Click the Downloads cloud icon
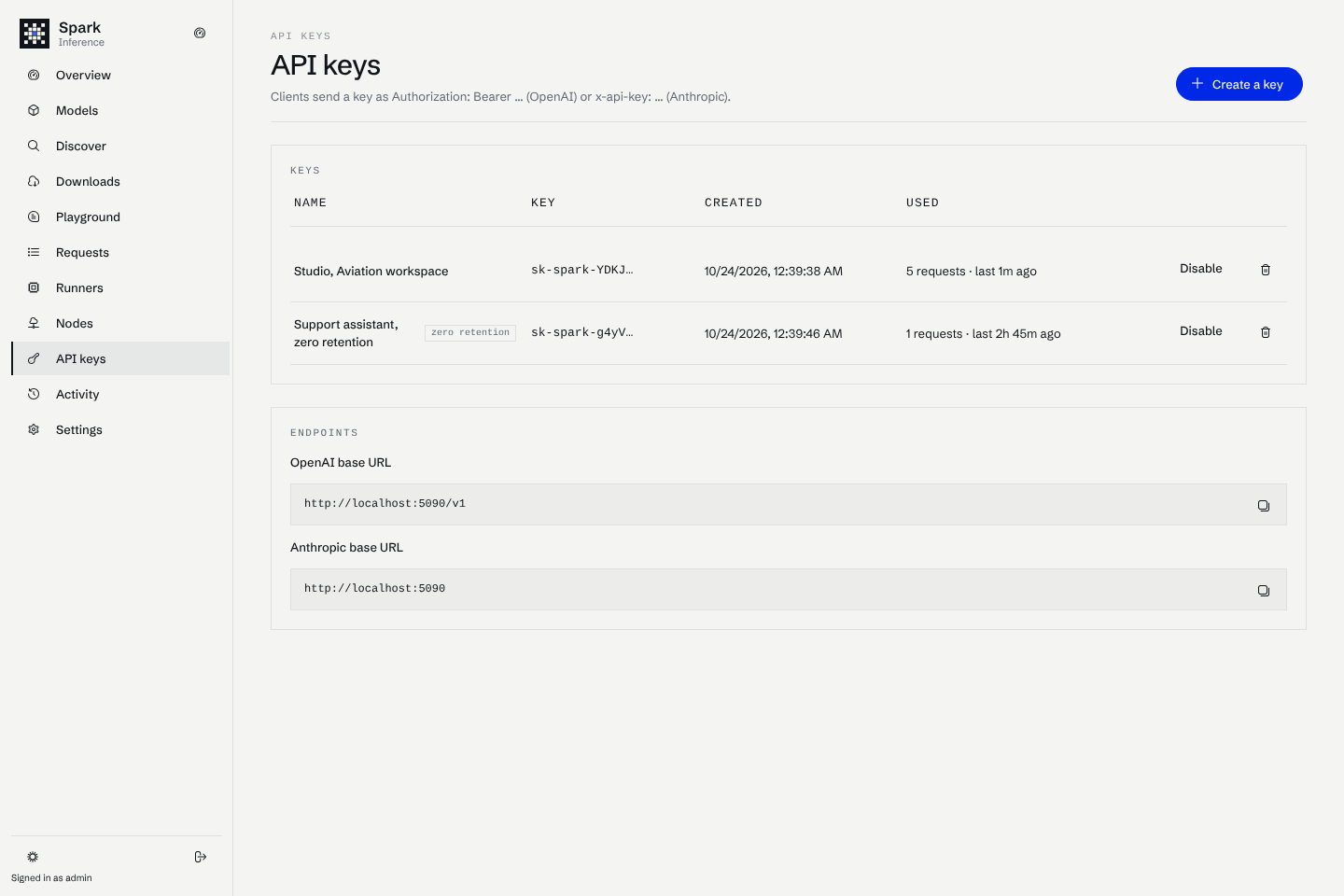Screen dimensions: 1344x896 [x=34, y=181]
